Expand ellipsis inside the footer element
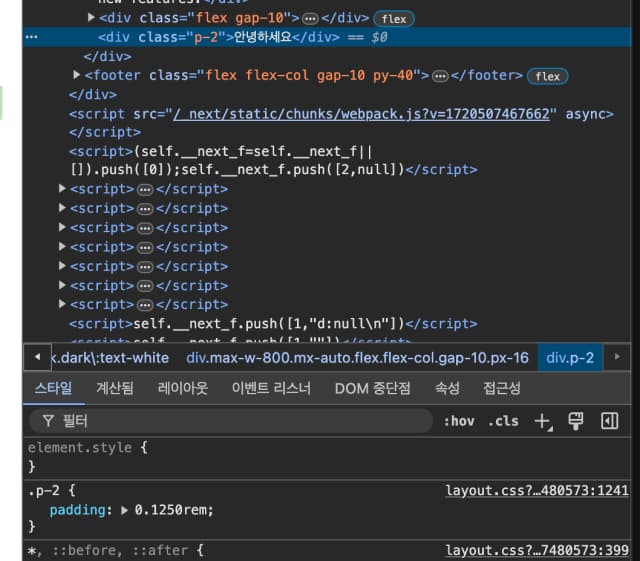This screenshot has width=640, height=561. click(x=440, y=76)
